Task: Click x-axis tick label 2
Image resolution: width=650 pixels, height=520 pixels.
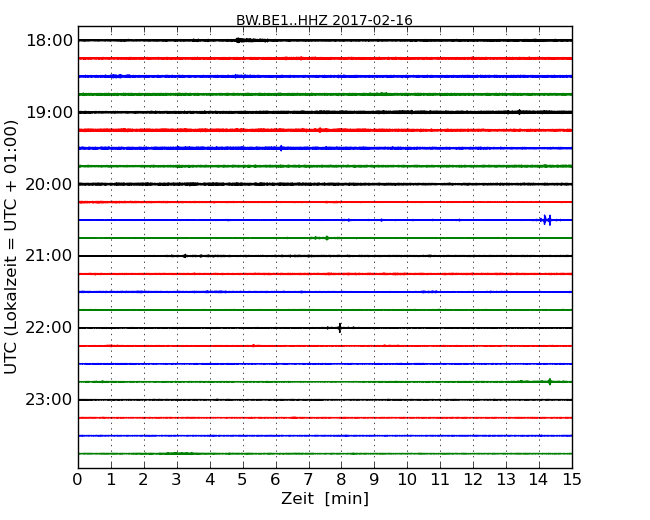Action: point(143,480)
